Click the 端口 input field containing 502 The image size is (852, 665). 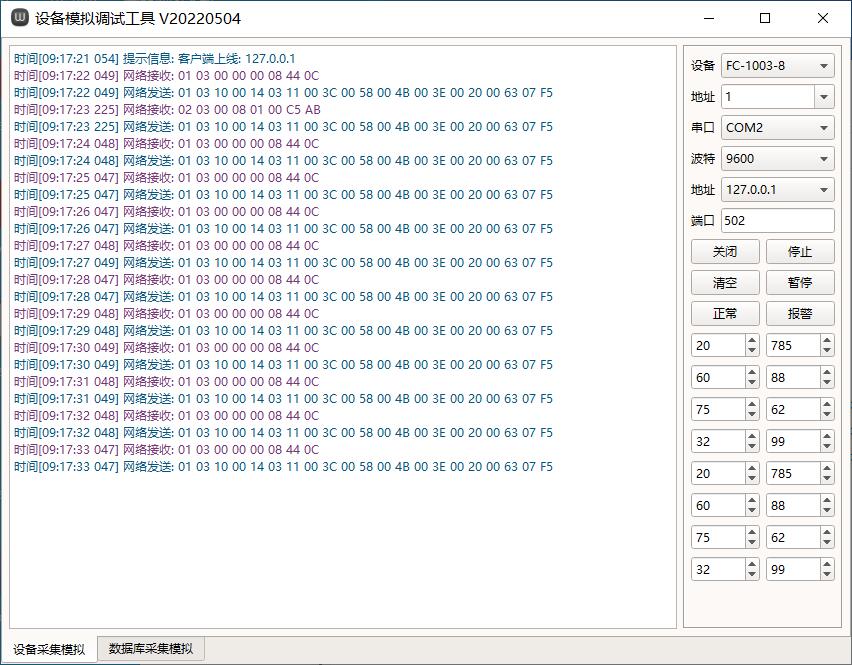click(777, 221)
